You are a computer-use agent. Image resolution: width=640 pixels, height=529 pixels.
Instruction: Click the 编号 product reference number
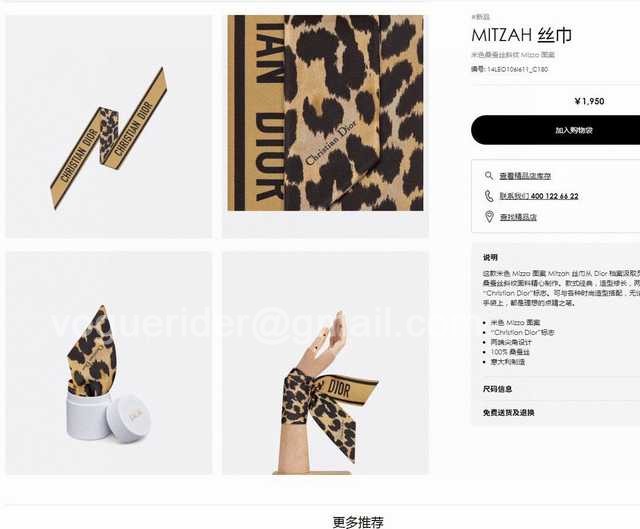[509, 69]
